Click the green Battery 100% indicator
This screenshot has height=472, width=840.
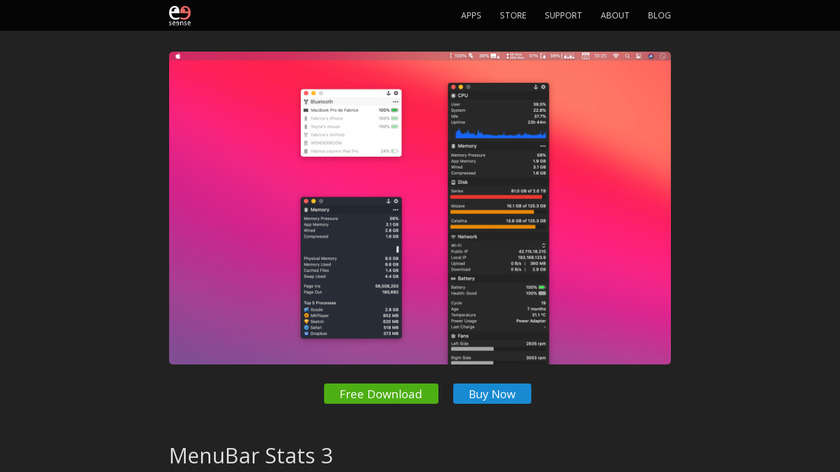542,287
